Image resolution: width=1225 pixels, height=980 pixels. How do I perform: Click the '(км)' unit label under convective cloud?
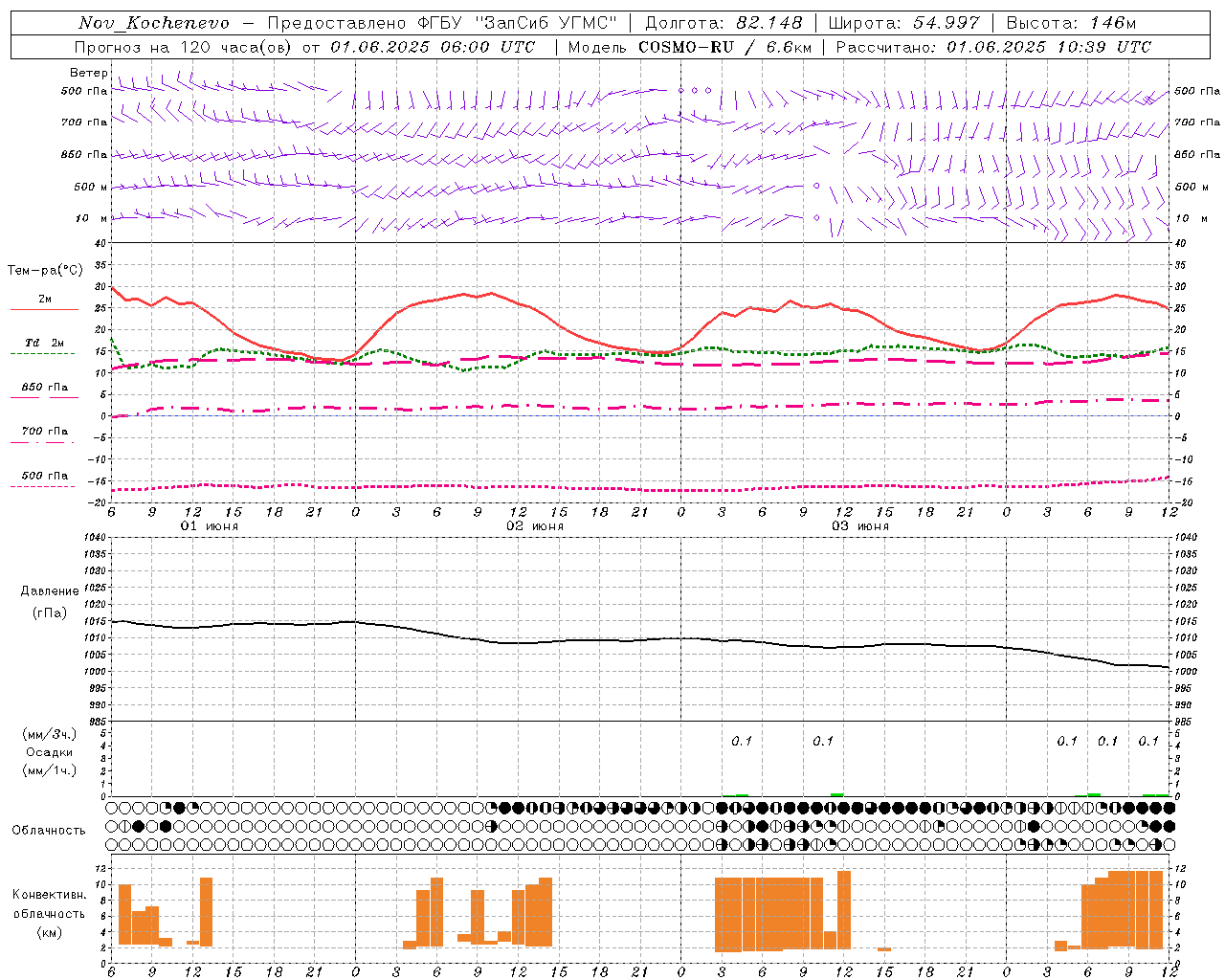(x=50, y=932)
